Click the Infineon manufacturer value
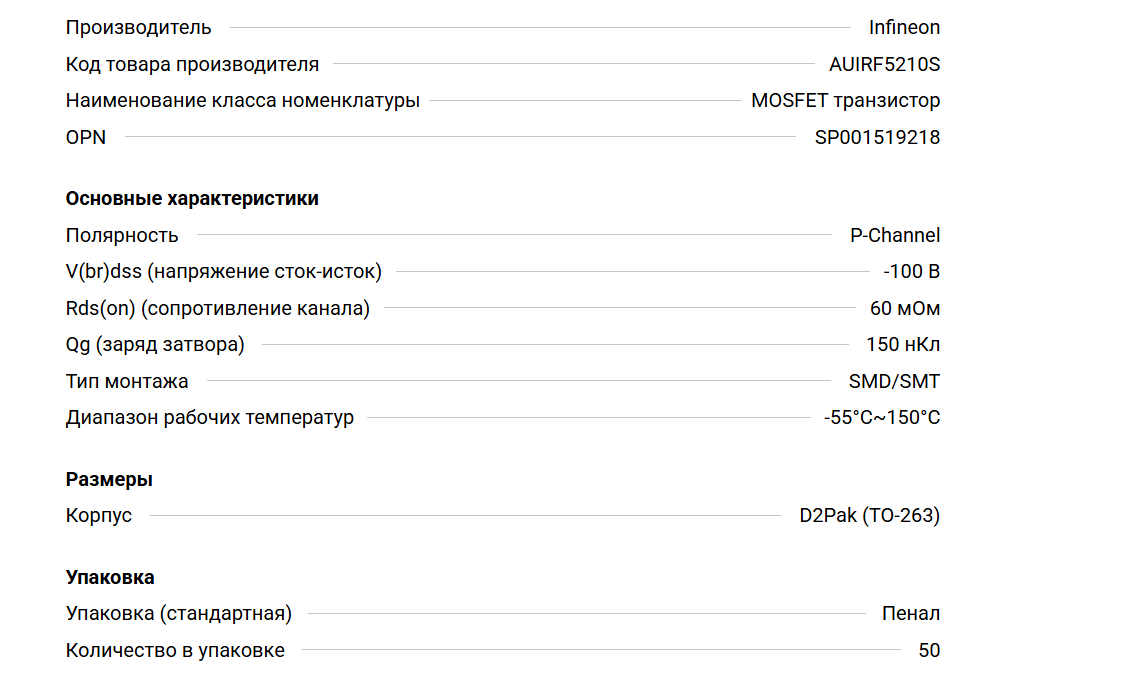The width and height of the screenshot is (1128, 695). pos(904,28)
